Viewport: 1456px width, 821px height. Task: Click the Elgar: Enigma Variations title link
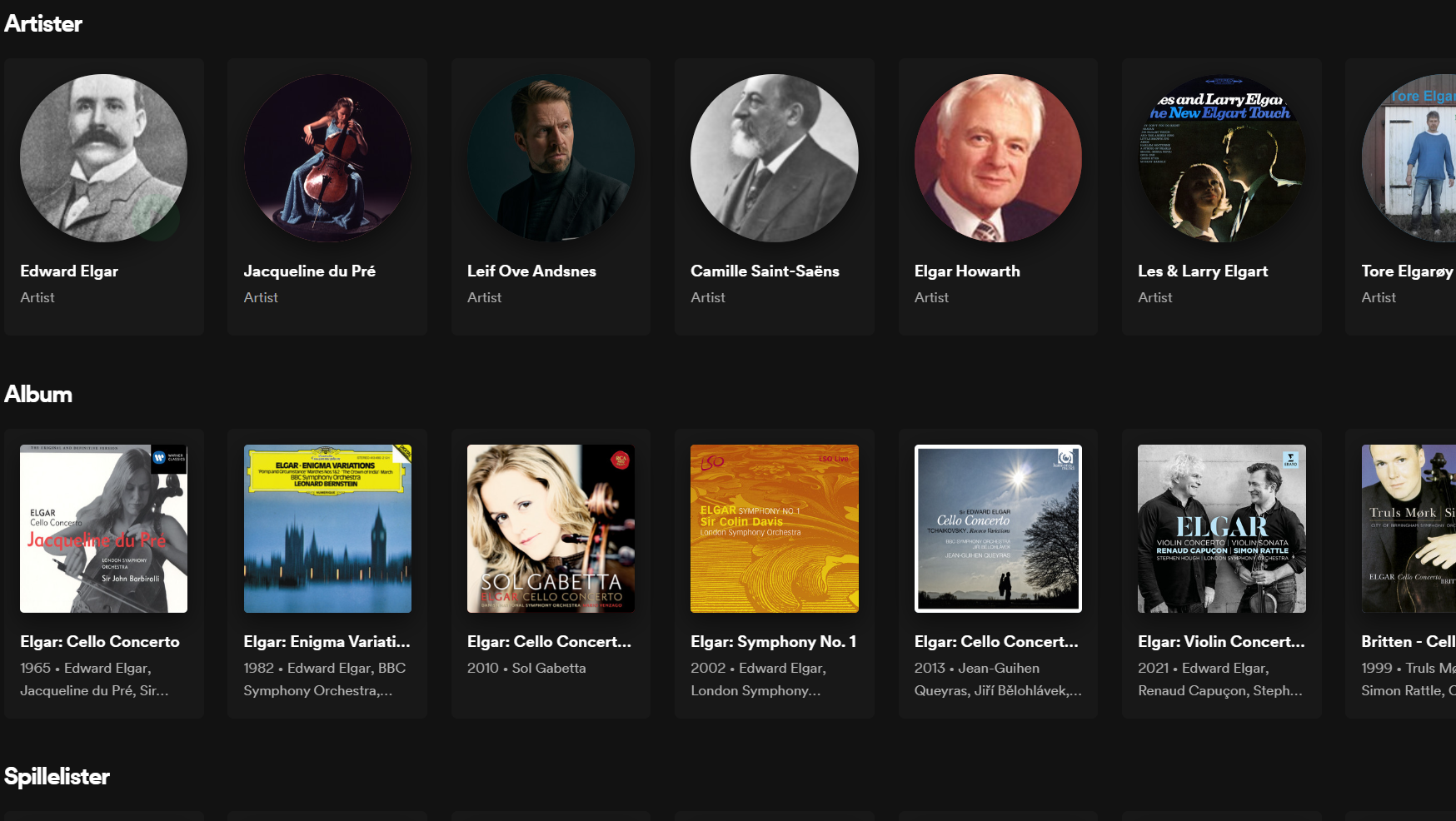click(x=327, y=642)
